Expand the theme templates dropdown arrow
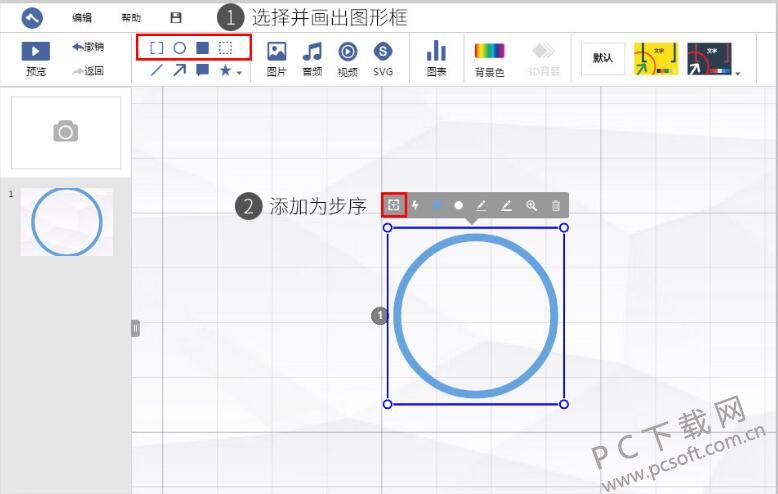The height and width of the screenshot is (494, 778). pyautogui.click(x=738, y=73)
